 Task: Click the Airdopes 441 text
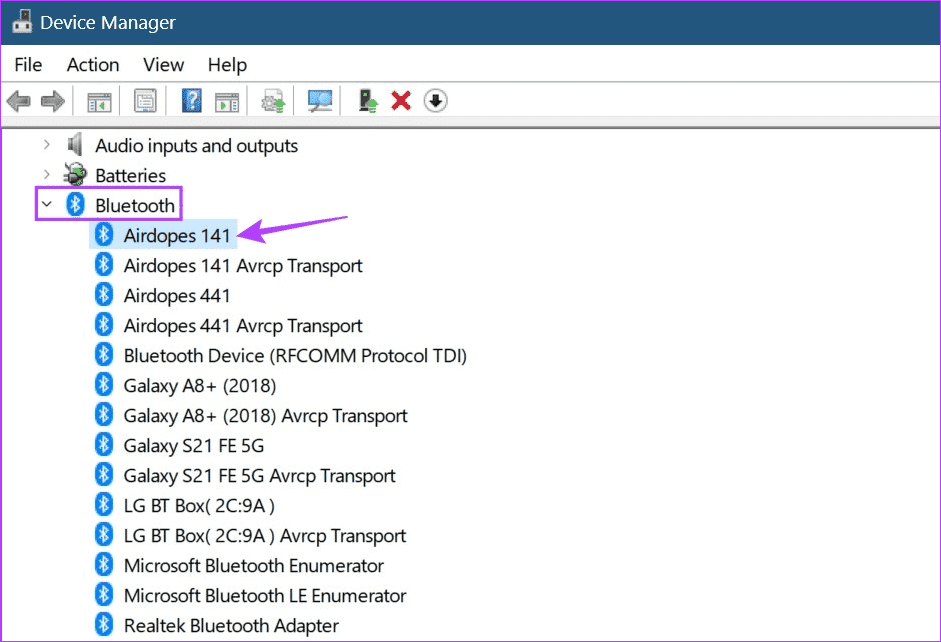[177, 296]
